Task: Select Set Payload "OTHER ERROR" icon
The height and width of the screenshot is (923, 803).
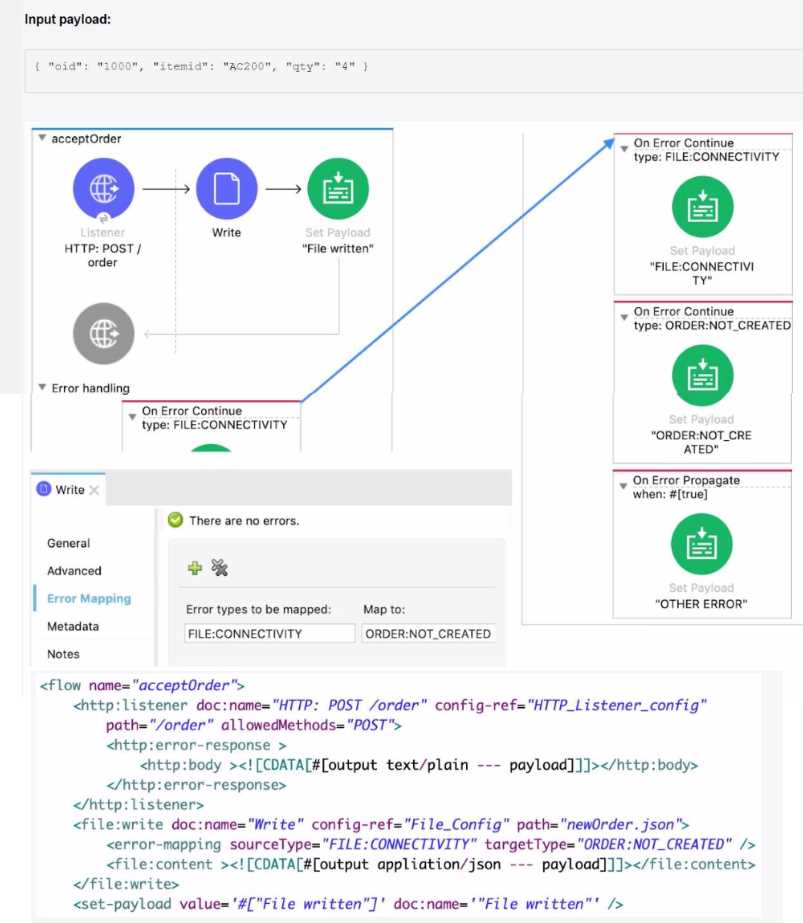Action: 701,543
